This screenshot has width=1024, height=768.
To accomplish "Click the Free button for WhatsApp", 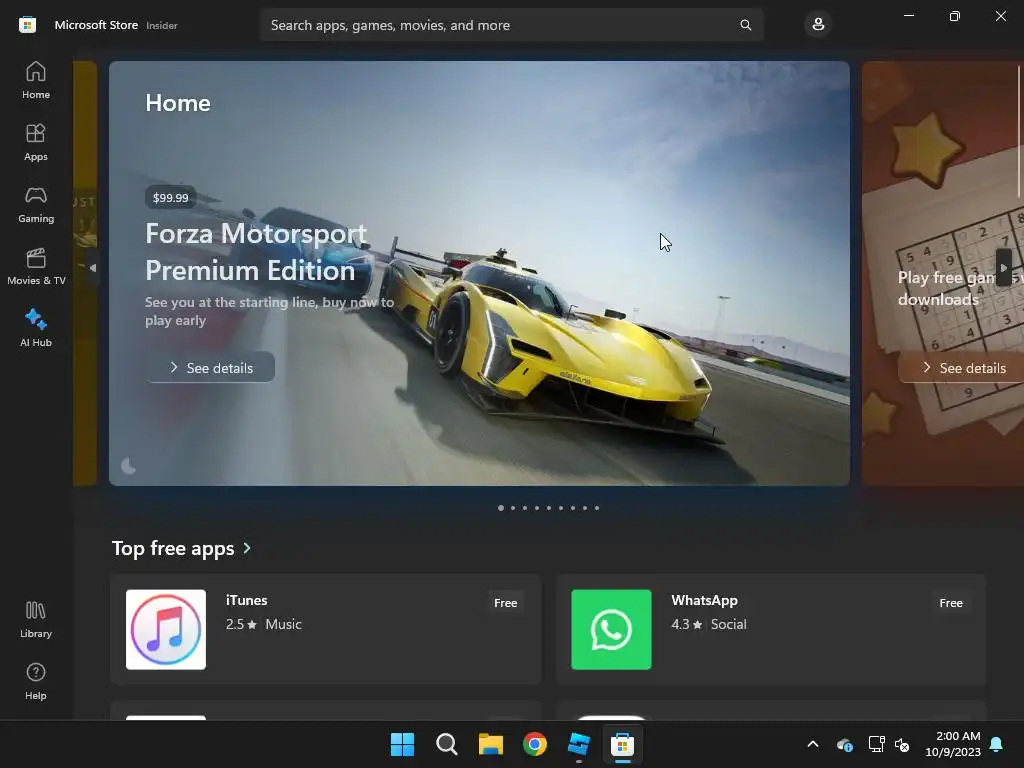I will (x=951, y=603).
